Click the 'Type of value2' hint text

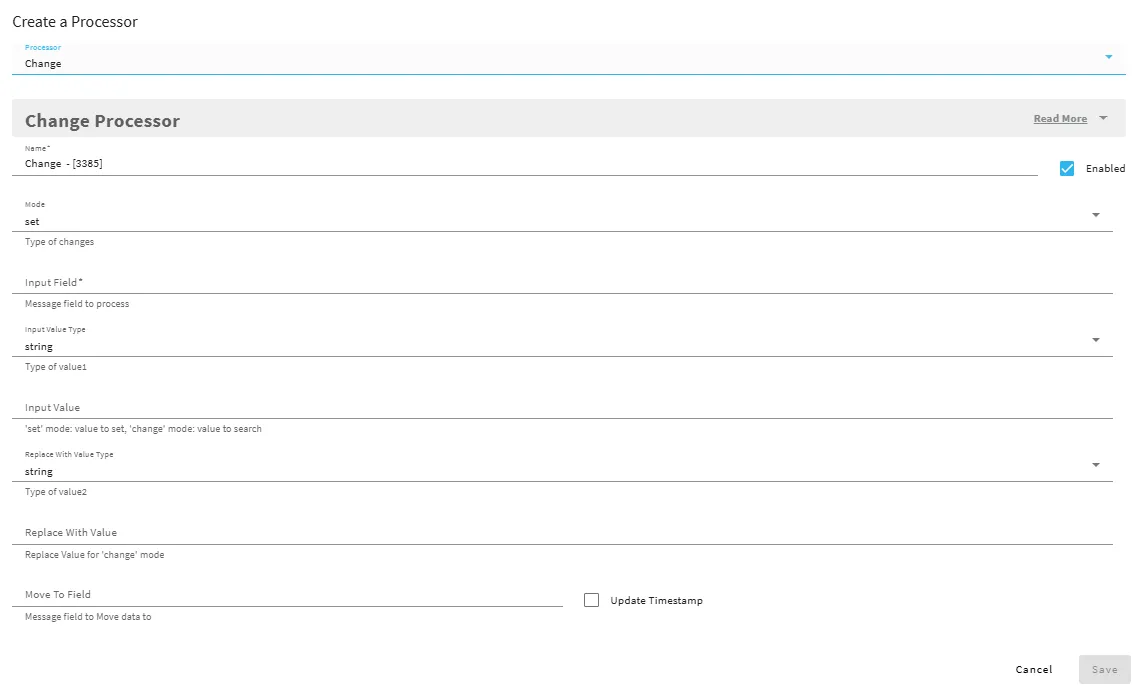click(x=56, y=492)
